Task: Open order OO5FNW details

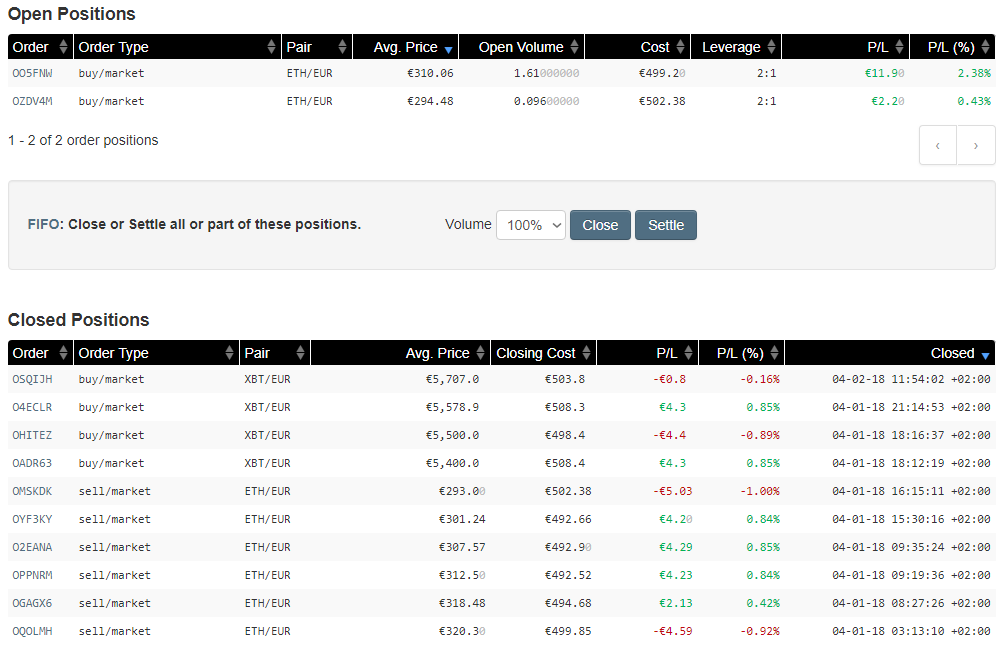Action: [32, 73]
